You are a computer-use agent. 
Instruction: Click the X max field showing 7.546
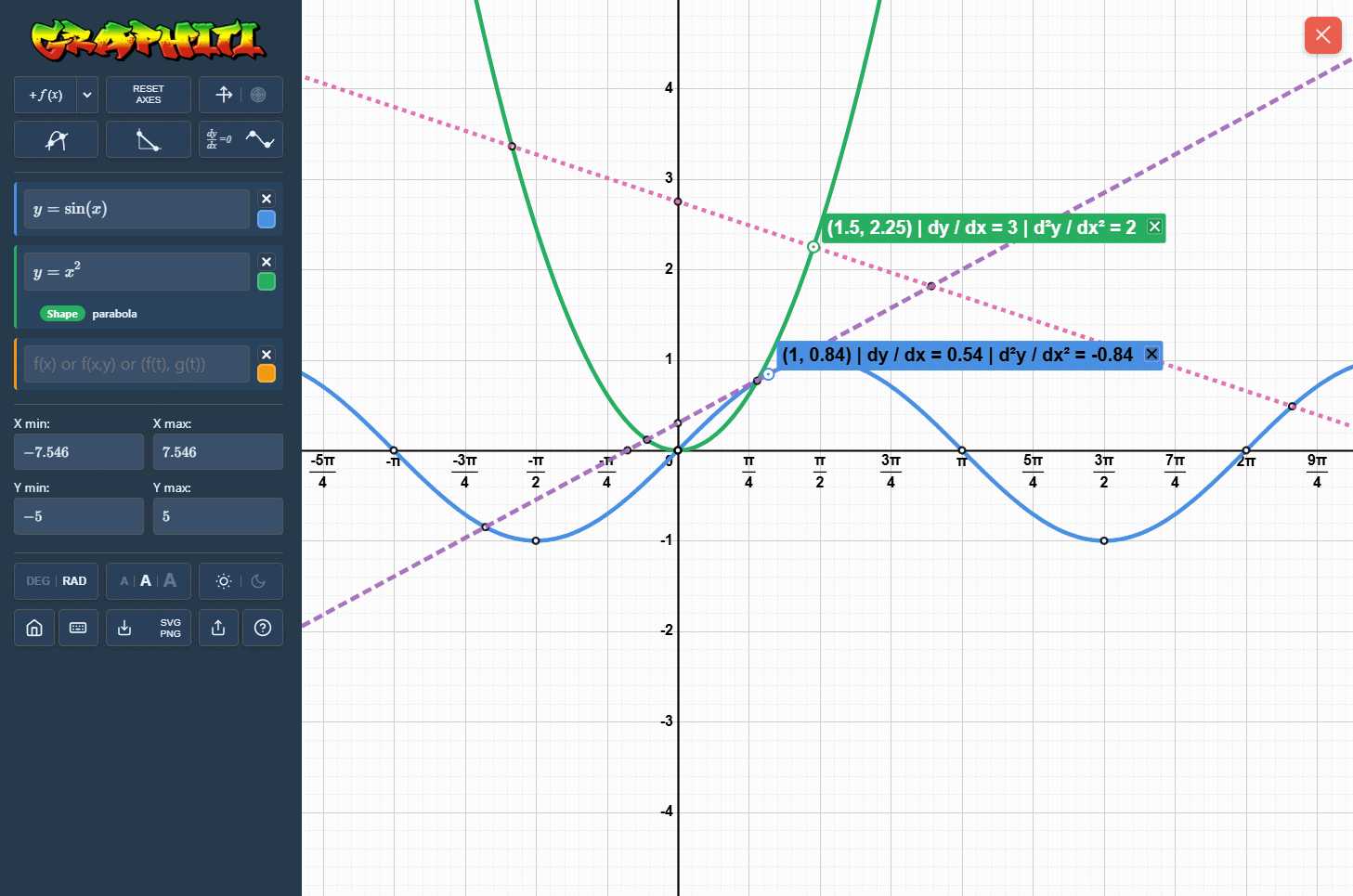click(218, 452)
